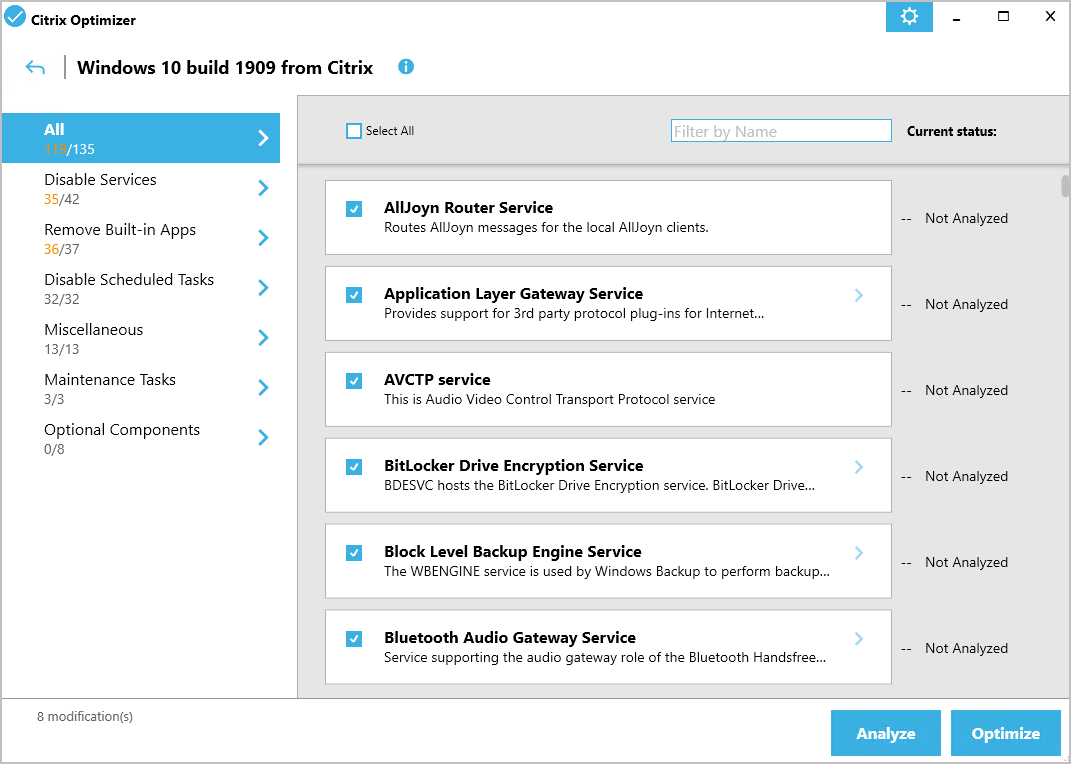Check the Select All checkbox
The image size is (1071, 764).
[354, 131]
